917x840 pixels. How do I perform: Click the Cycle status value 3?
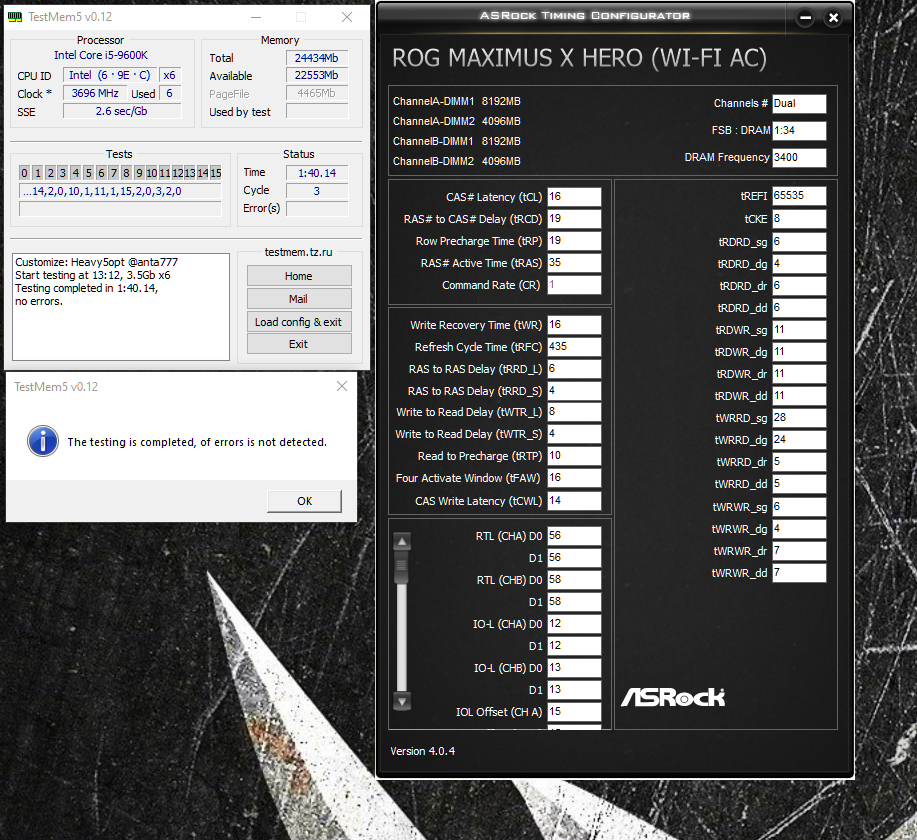point(316,191)
